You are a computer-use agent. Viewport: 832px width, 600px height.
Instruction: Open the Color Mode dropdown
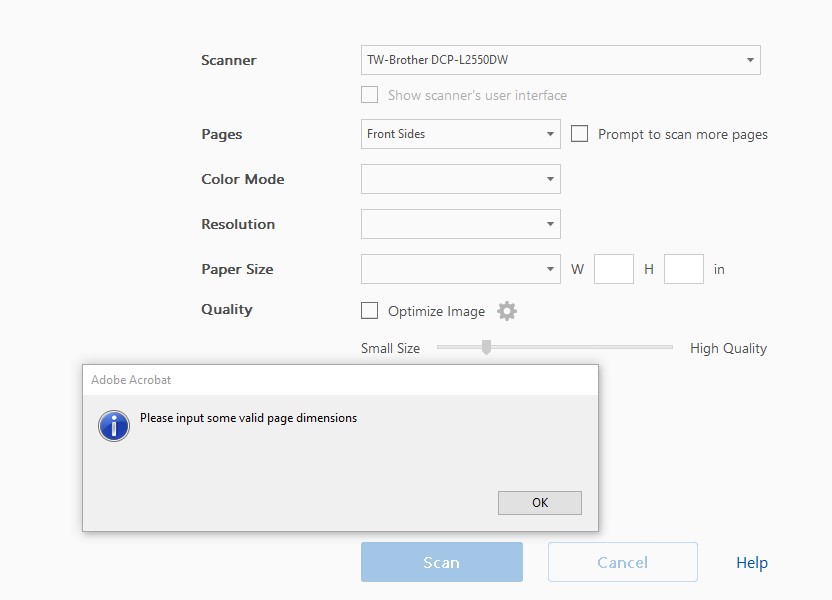coord(460,179)
